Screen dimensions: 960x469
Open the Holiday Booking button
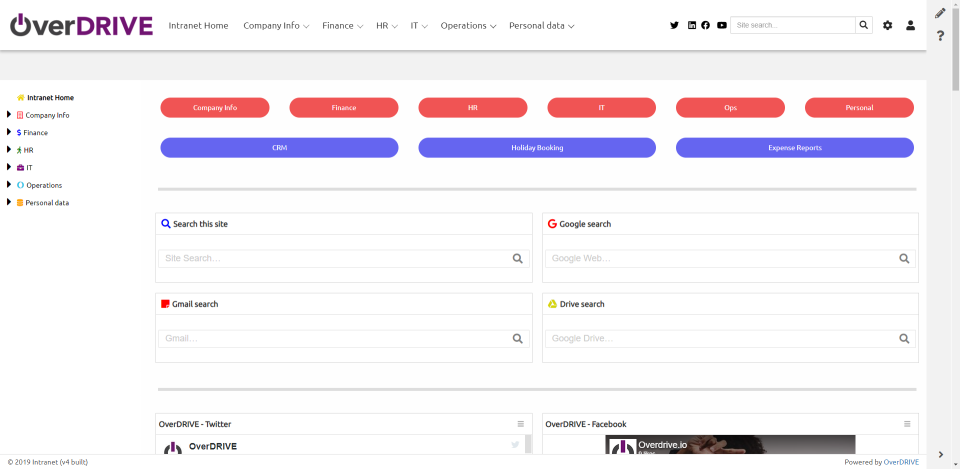[x=537, y=148]
